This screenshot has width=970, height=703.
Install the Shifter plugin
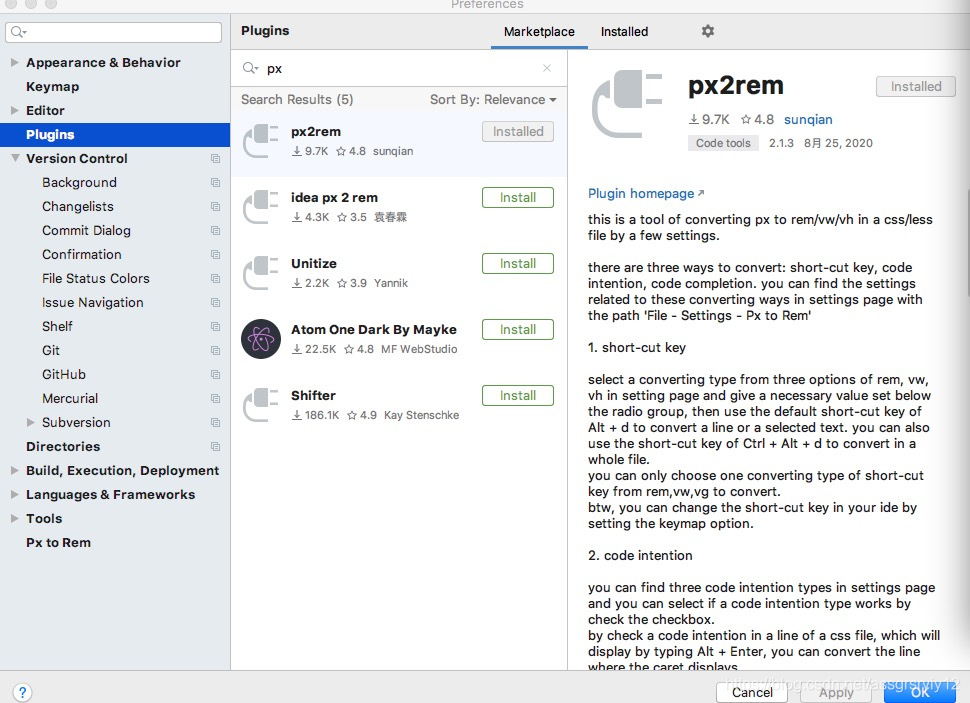tap(518, 395)
